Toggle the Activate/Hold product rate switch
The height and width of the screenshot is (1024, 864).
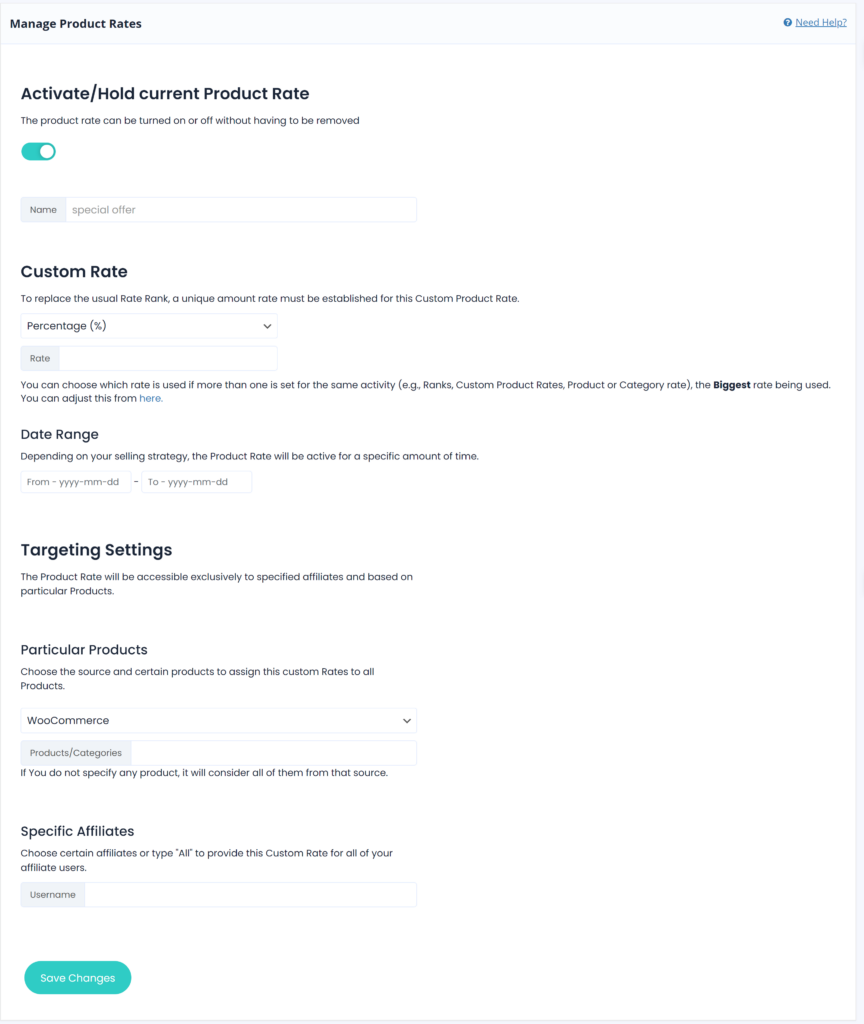pos(39,151)
